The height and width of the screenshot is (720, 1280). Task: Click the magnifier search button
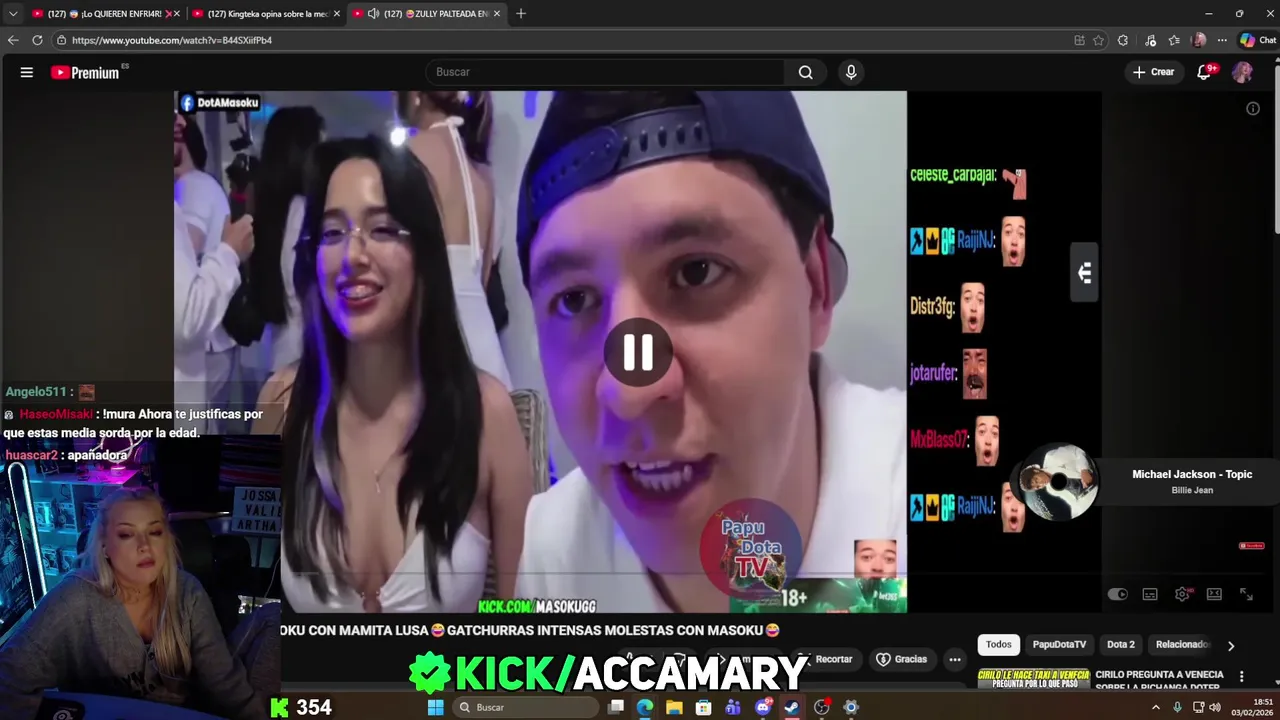(805, 72)
